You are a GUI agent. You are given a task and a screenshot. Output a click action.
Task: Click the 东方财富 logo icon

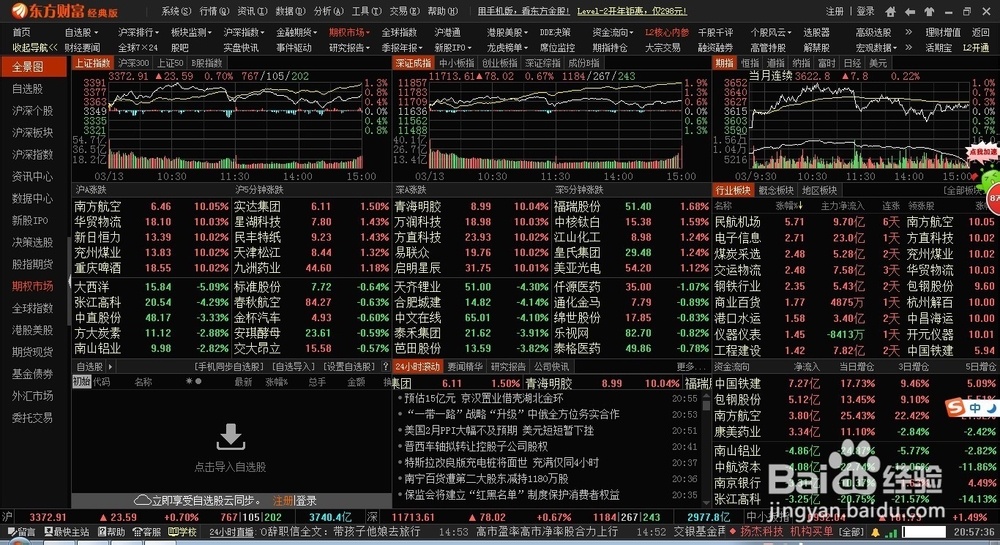20,11
